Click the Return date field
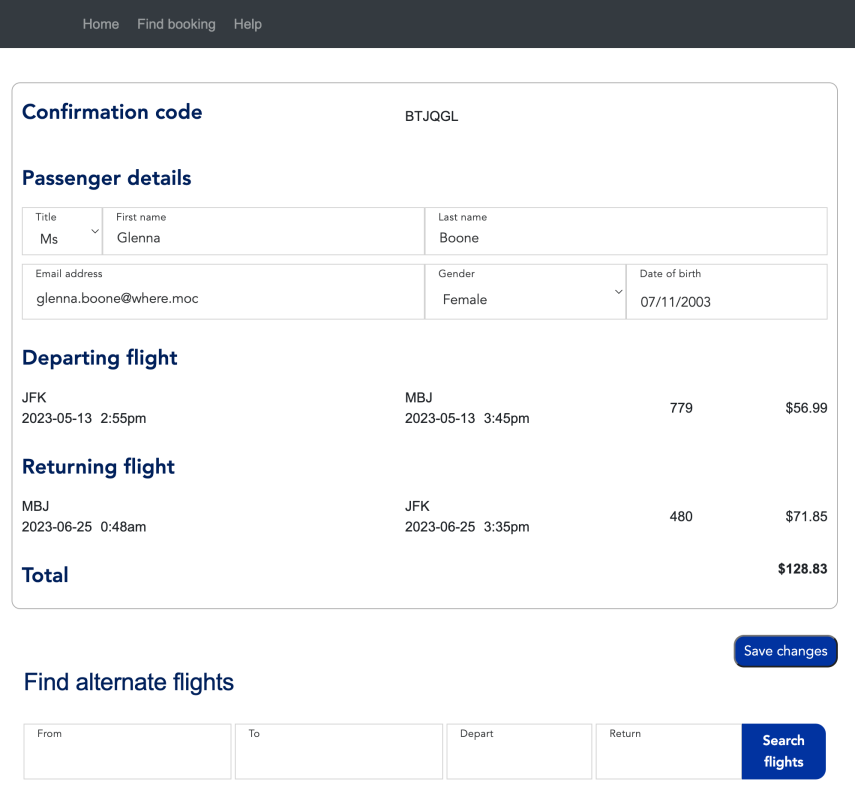 668,758
